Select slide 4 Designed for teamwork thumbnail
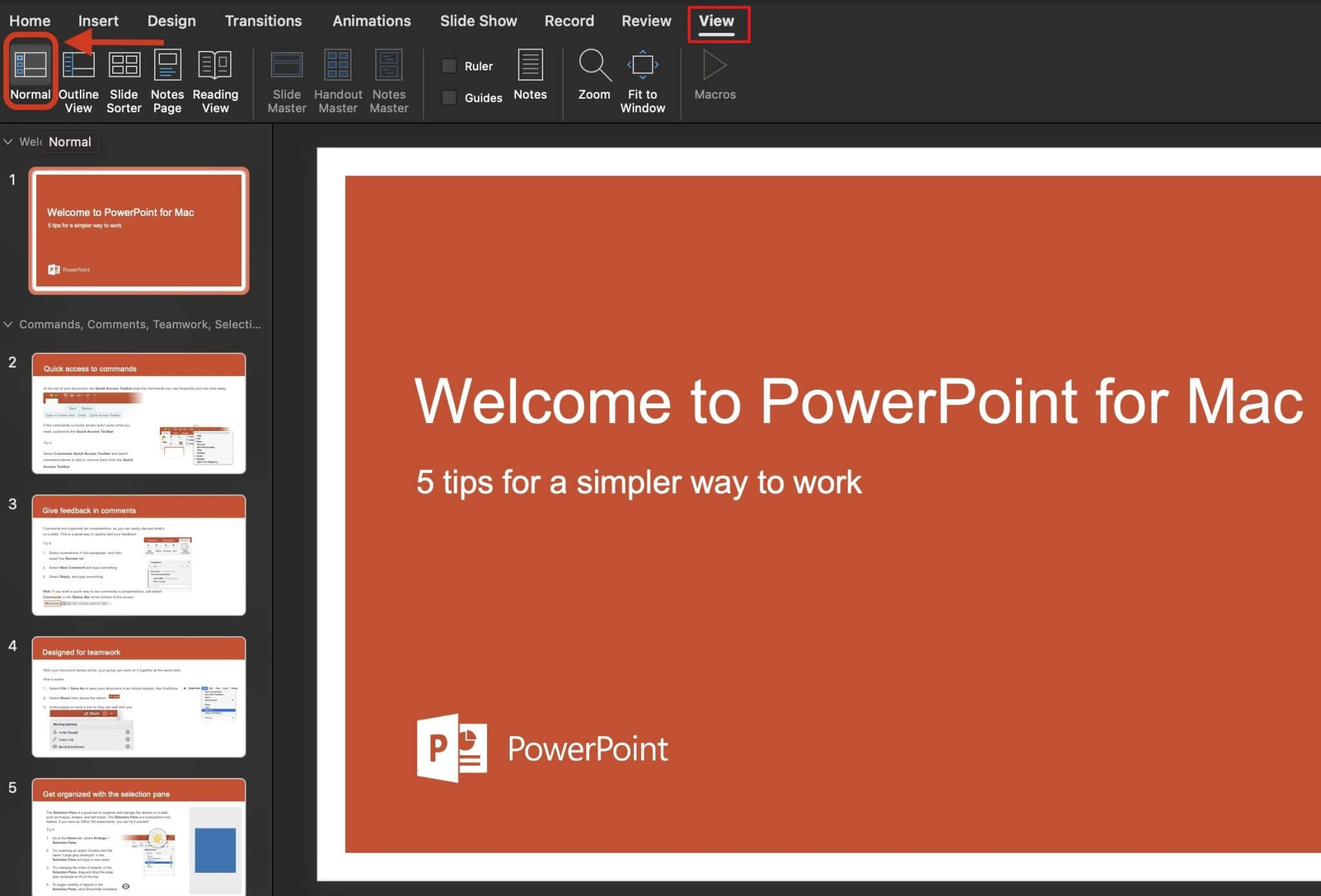 pos(139,697)
